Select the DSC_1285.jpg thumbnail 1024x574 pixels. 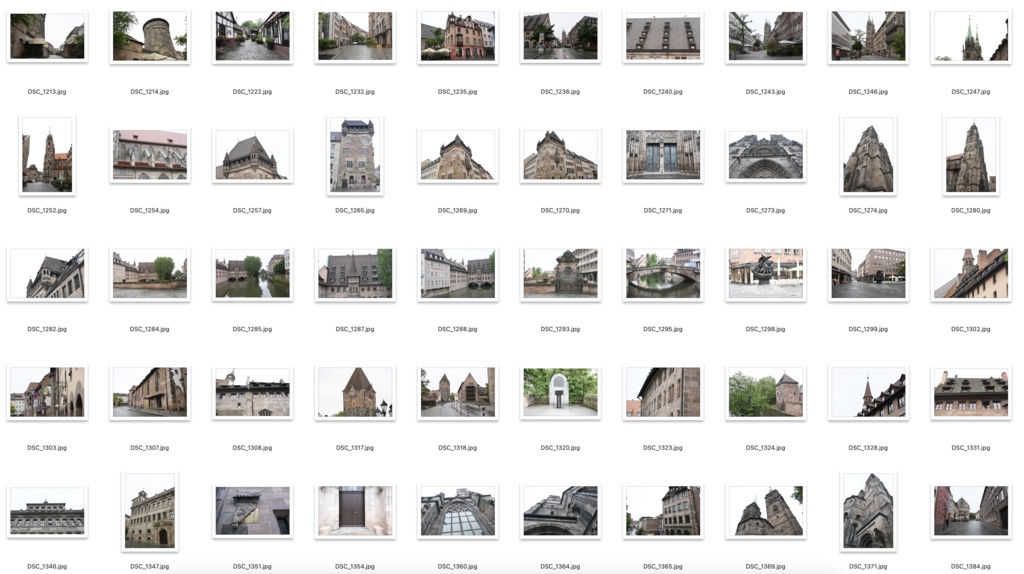252,274
